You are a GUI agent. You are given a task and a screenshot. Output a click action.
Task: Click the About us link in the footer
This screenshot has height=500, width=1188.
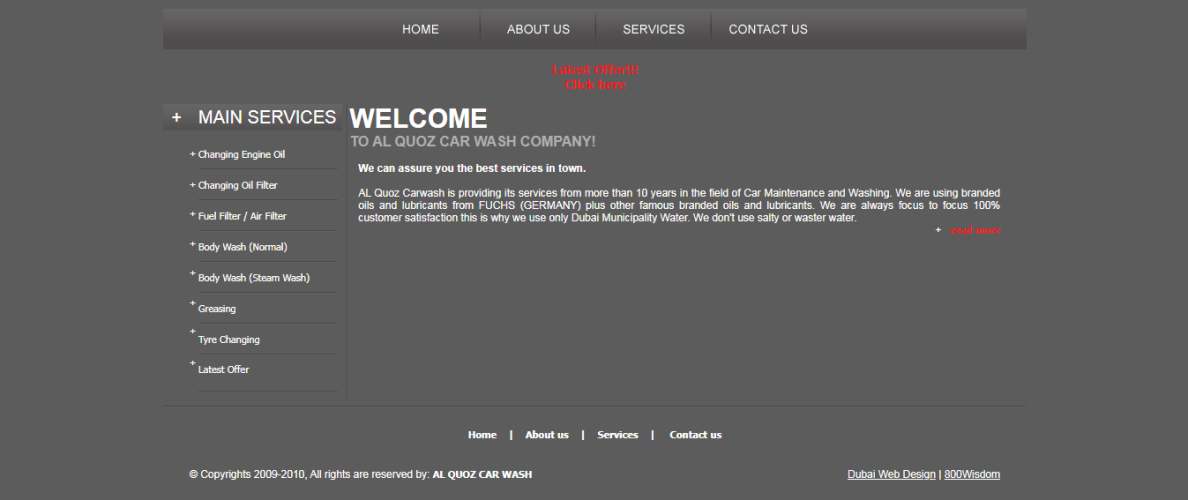click(x=547, y=435)
